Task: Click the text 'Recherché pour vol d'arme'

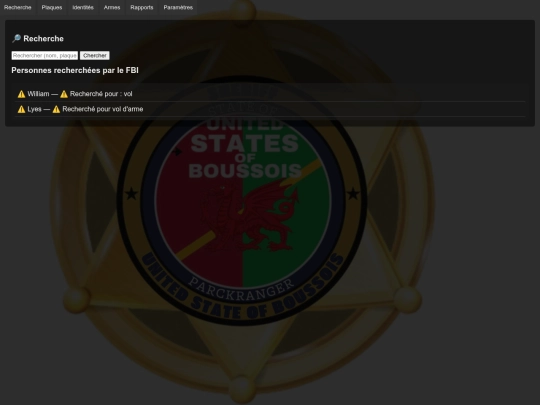Action: (x=103, y=109)
